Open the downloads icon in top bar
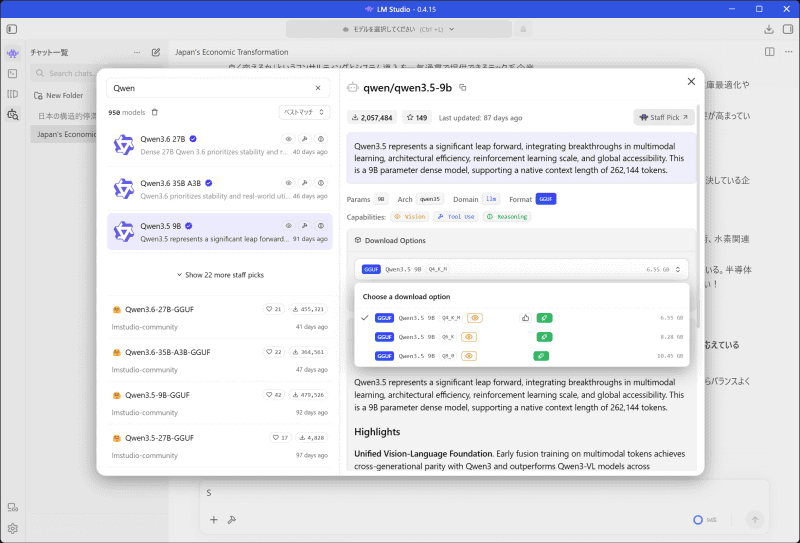Viewport: 800px width, 543px height. click(x=769, y=29)
